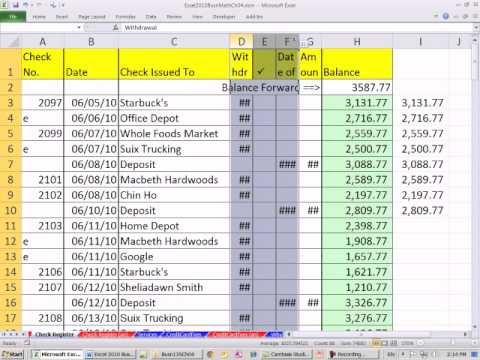Image resolution: width=480 pixels, height=360 pixels.
Task: Click value 2,809.77 in column I
Action: pyautogui.click(x=420, y=211)
